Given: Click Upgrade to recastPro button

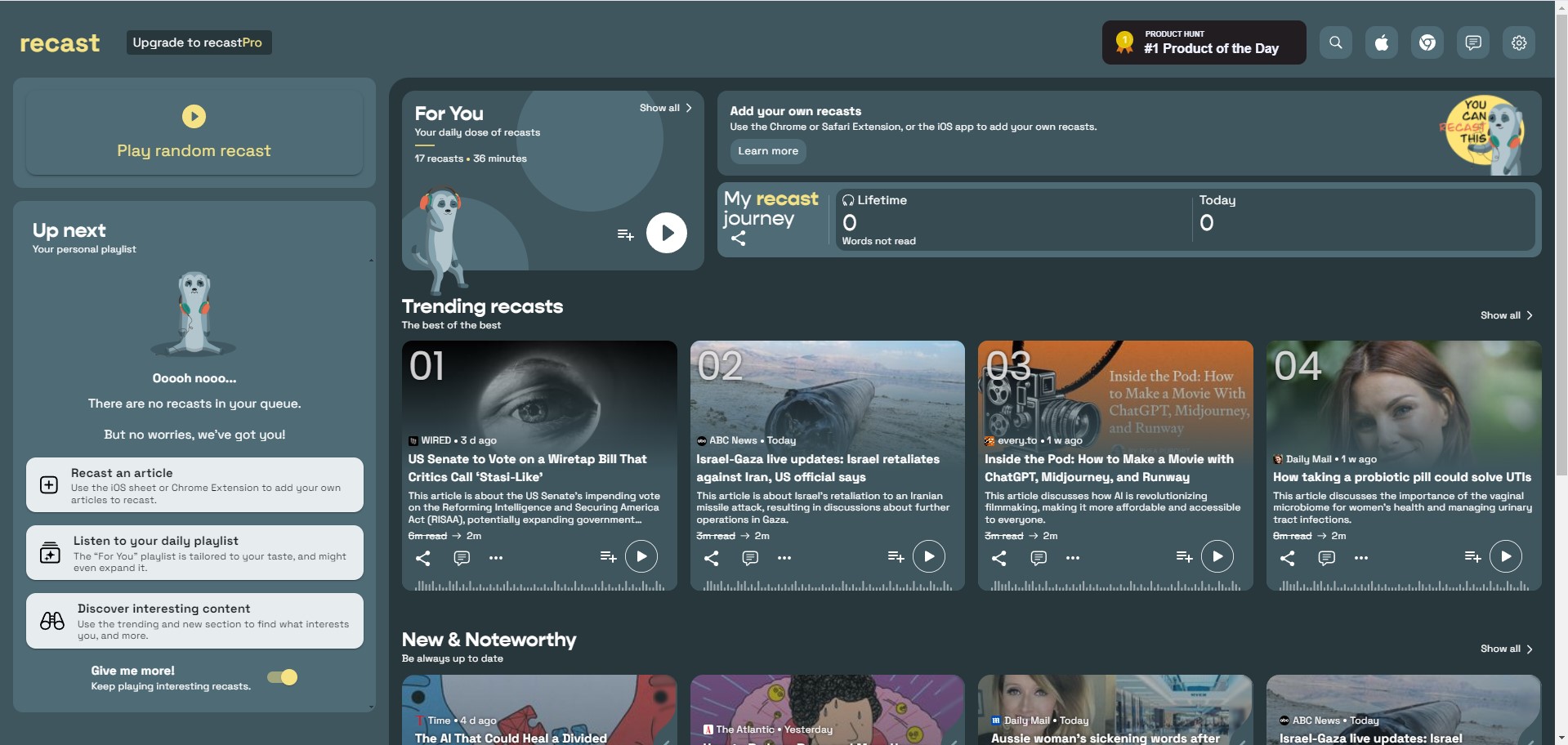Looking at the screenshot, I should (199, 42).
